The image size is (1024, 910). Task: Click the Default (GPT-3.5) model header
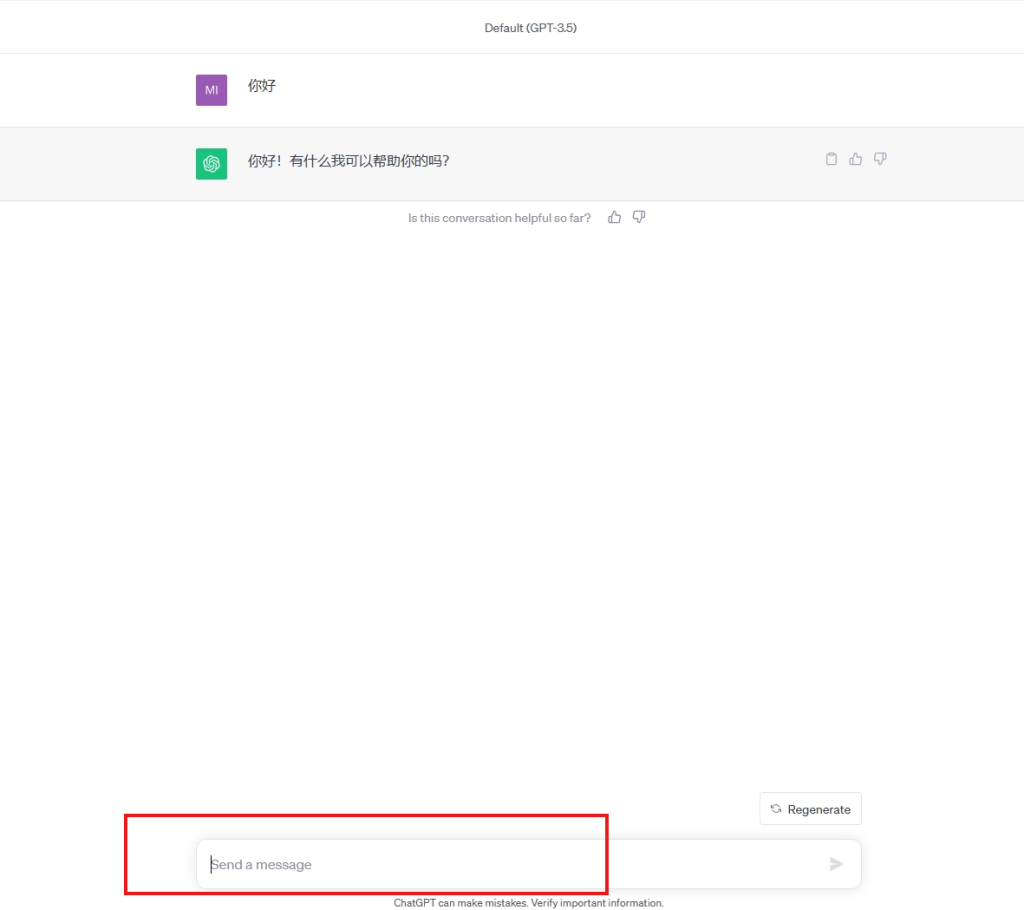[x=530, y=28]
